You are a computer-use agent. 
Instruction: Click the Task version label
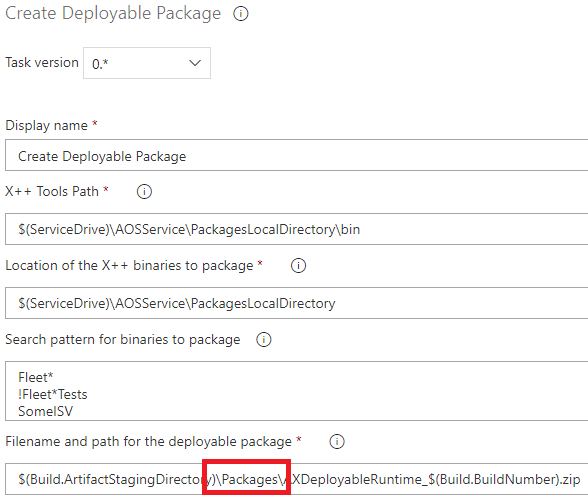(x=42, y=62)
